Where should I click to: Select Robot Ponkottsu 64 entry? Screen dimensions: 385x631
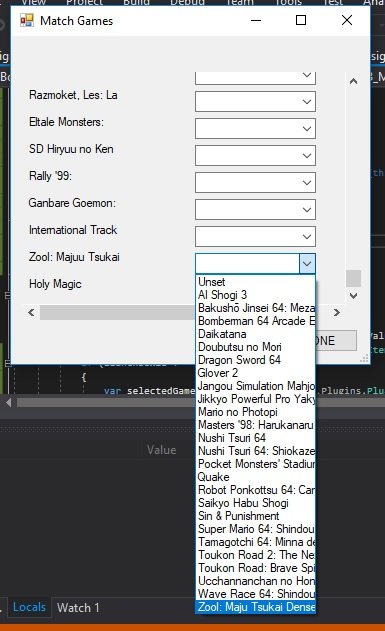coord(255,490)
